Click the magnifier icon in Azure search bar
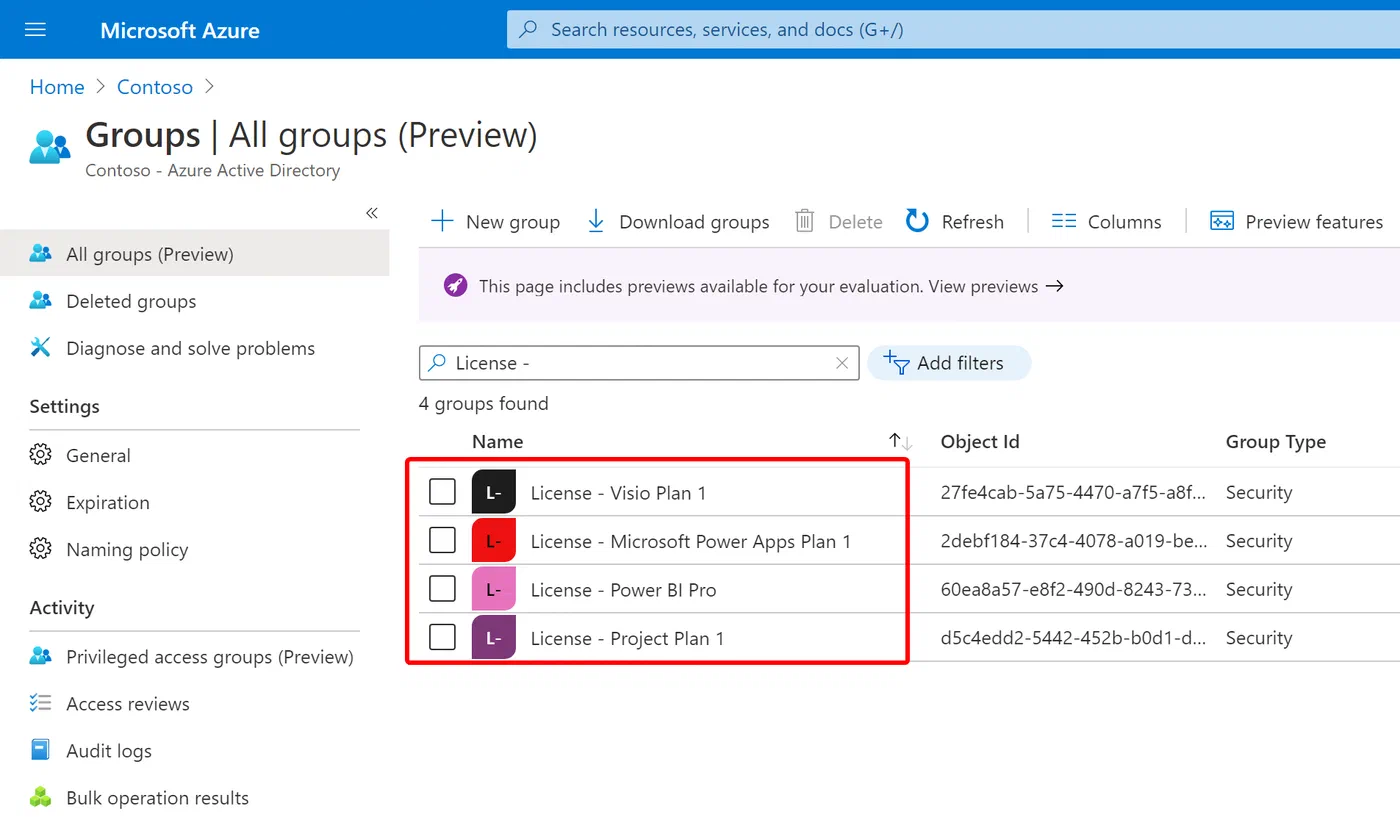1400x839 pixels. [x=530, y=29]
